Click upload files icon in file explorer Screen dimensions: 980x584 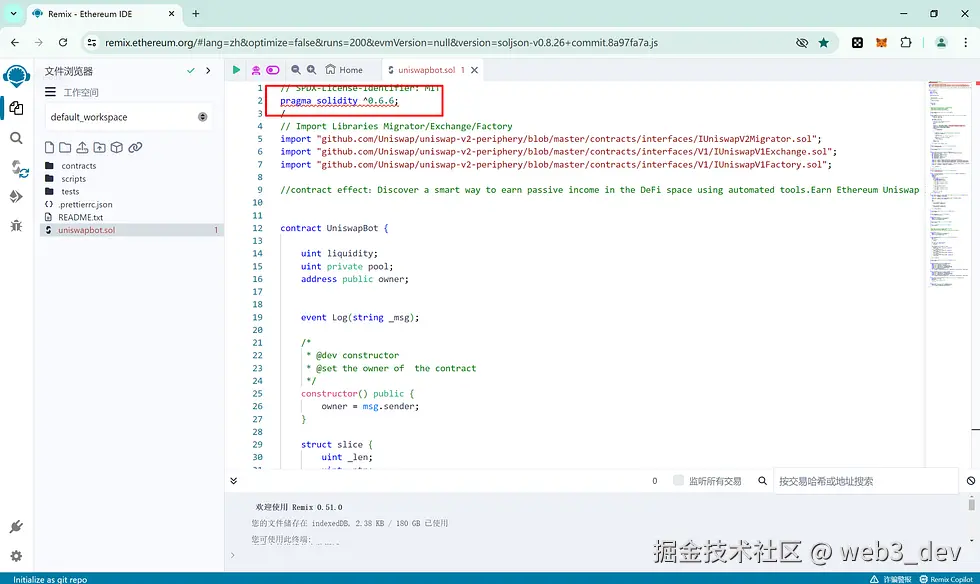[x=82, y=148]
